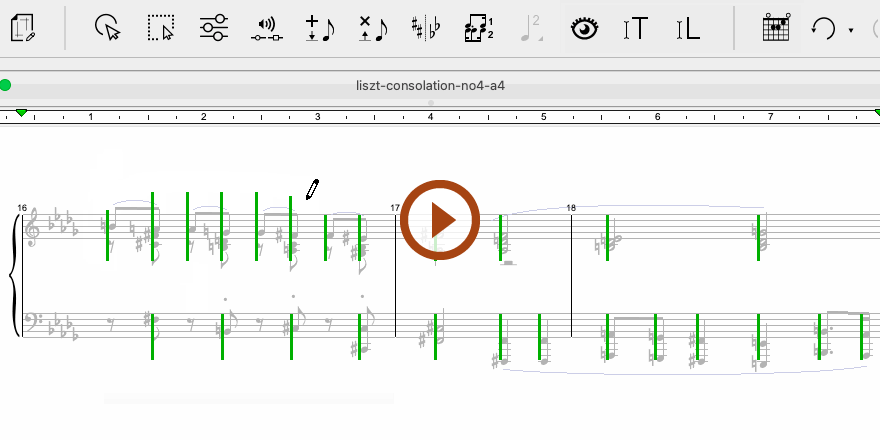The width and height of the screenshot is (880, 440).
Task: Open the volume speaker slider tool
Action: [267, 29]
